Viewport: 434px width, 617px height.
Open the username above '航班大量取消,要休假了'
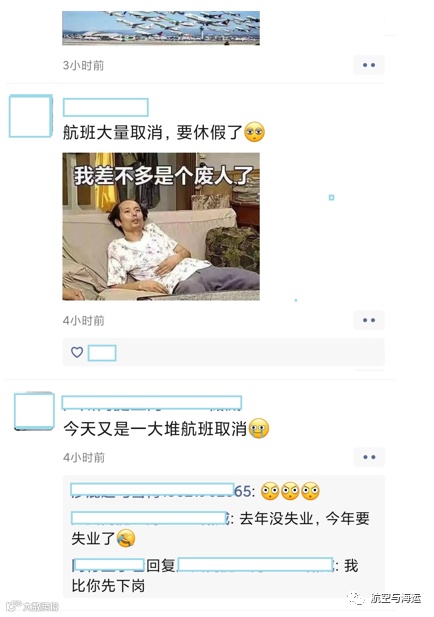105,107
